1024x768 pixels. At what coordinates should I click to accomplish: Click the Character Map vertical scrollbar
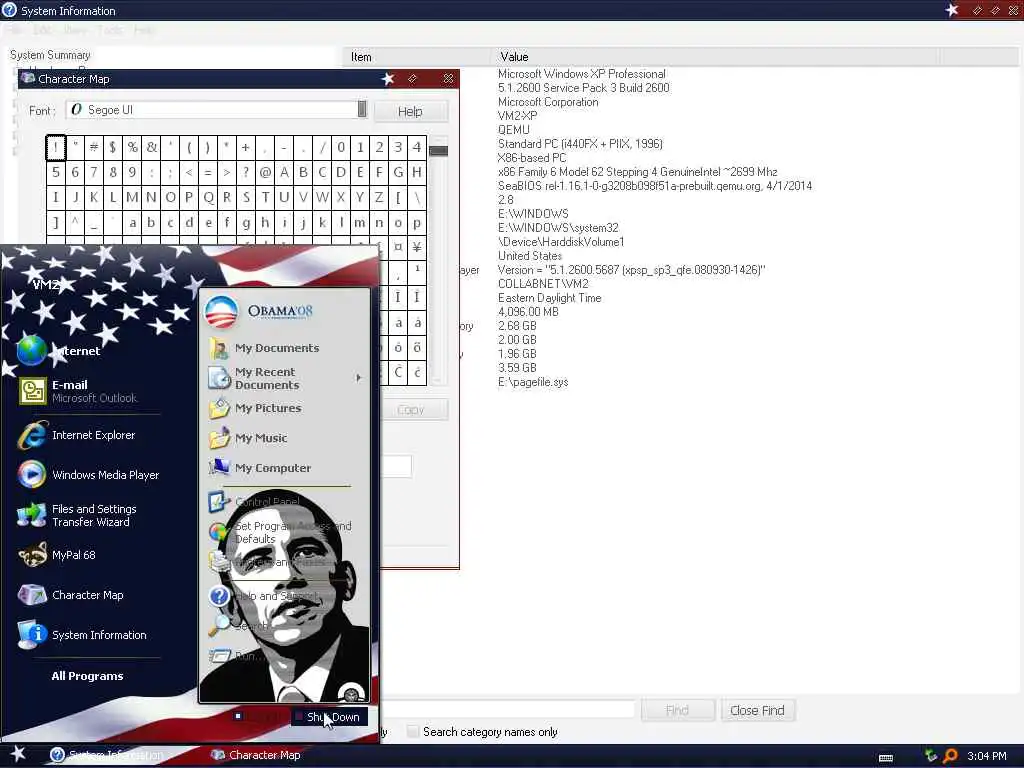438,260
